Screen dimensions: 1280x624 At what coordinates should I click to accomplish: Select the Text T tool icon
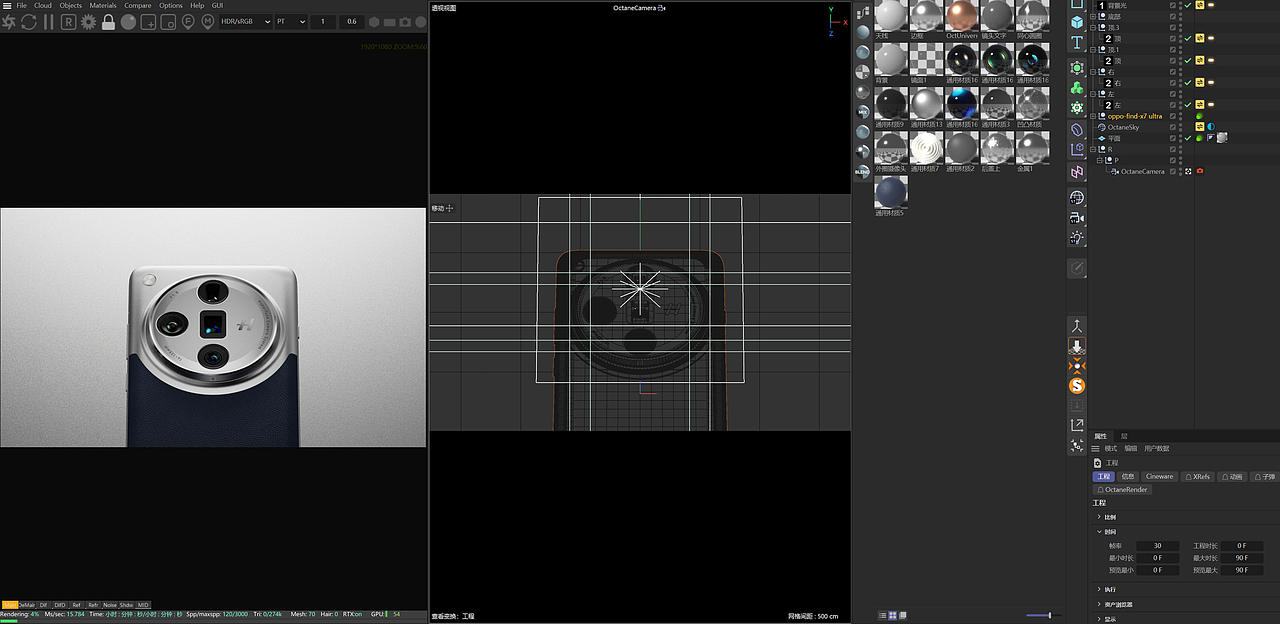(x=1077, y=43)
